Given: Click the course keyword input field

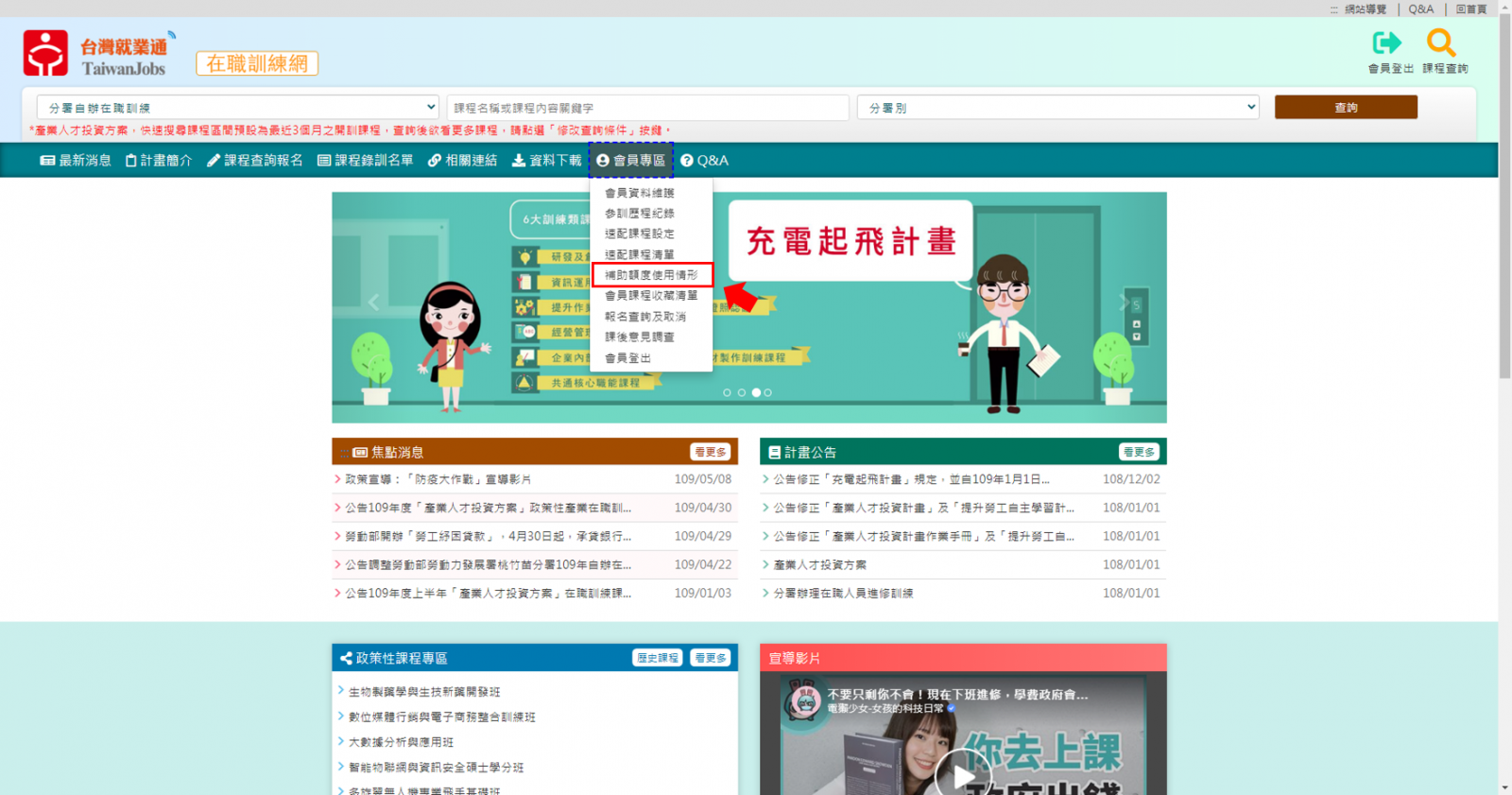Looking at the screenshot, I should pos(647,108).
